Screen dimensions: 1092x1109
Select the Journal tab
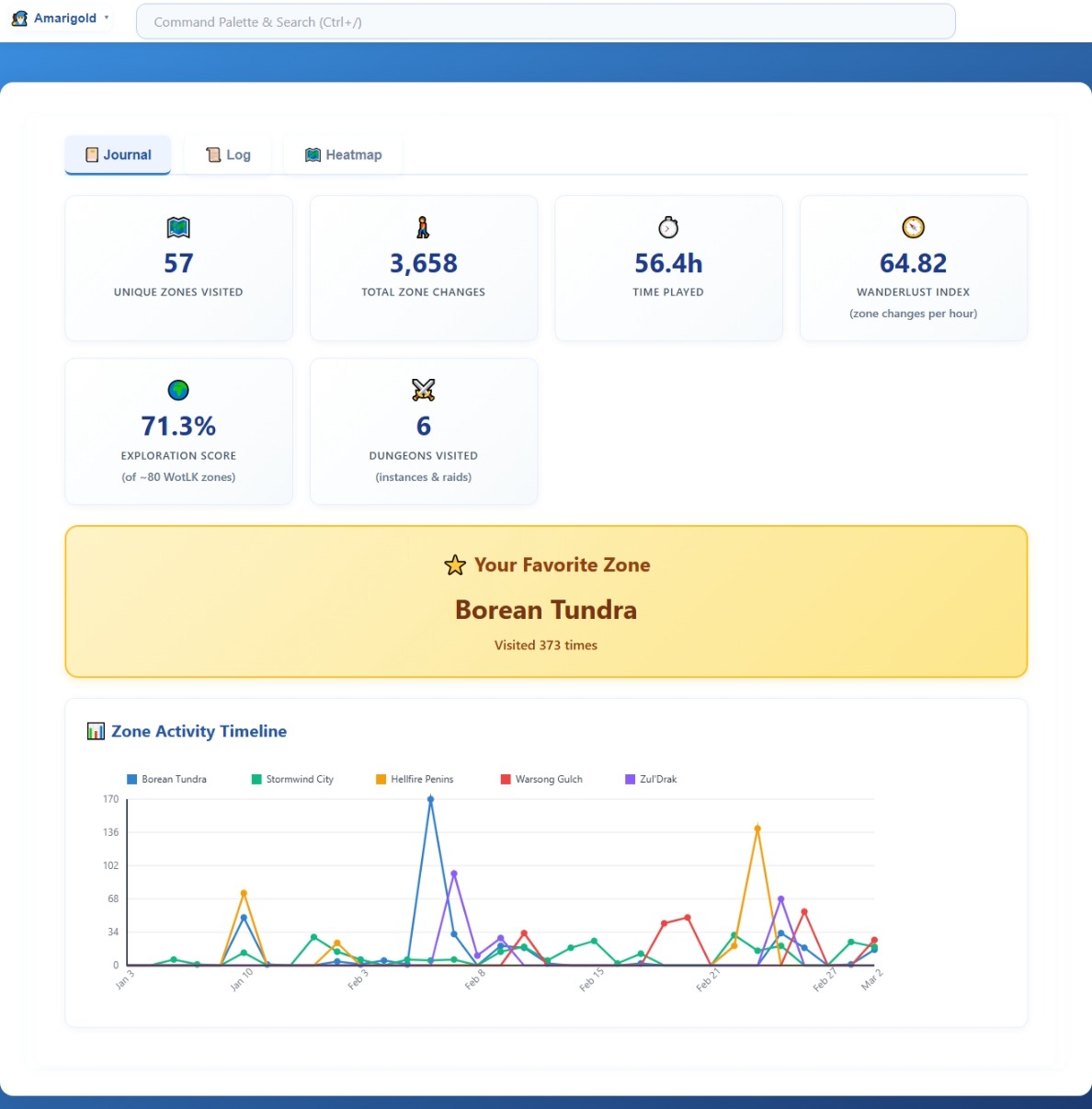click(x=118, y=154)
